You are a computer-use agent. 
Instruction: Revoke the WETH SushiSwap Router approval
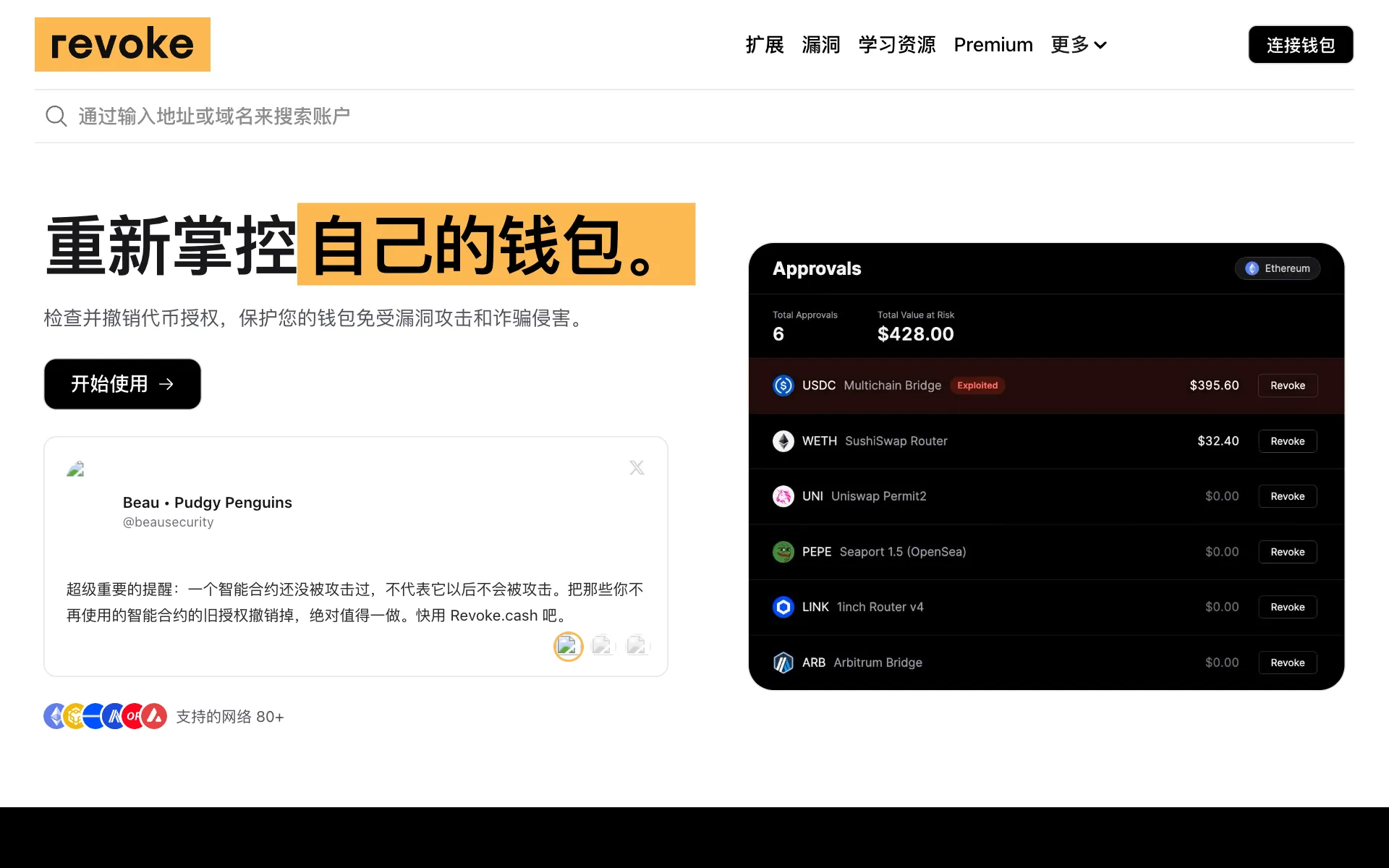pos(1288,441)
